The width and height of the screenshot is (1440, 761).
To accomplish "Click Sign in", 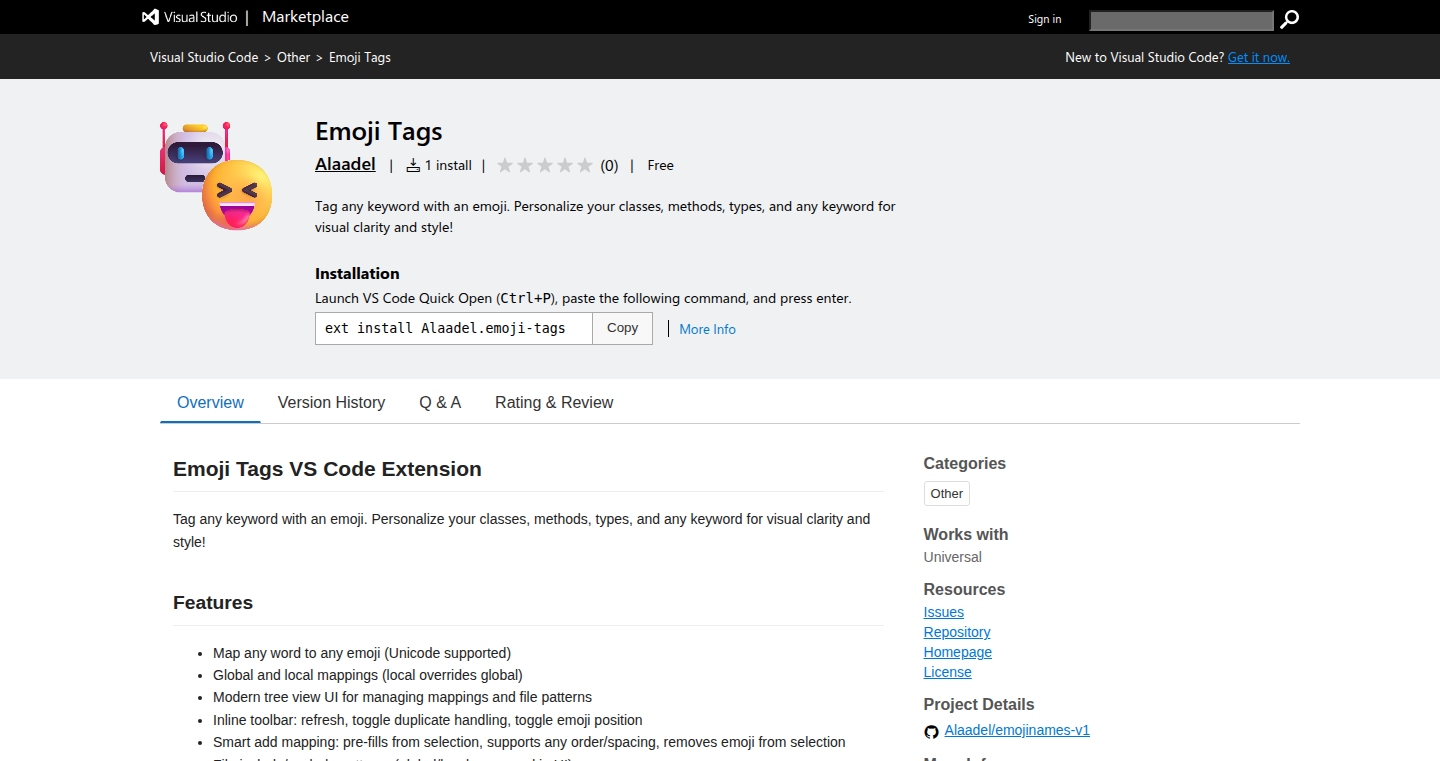I will 1045,19.
